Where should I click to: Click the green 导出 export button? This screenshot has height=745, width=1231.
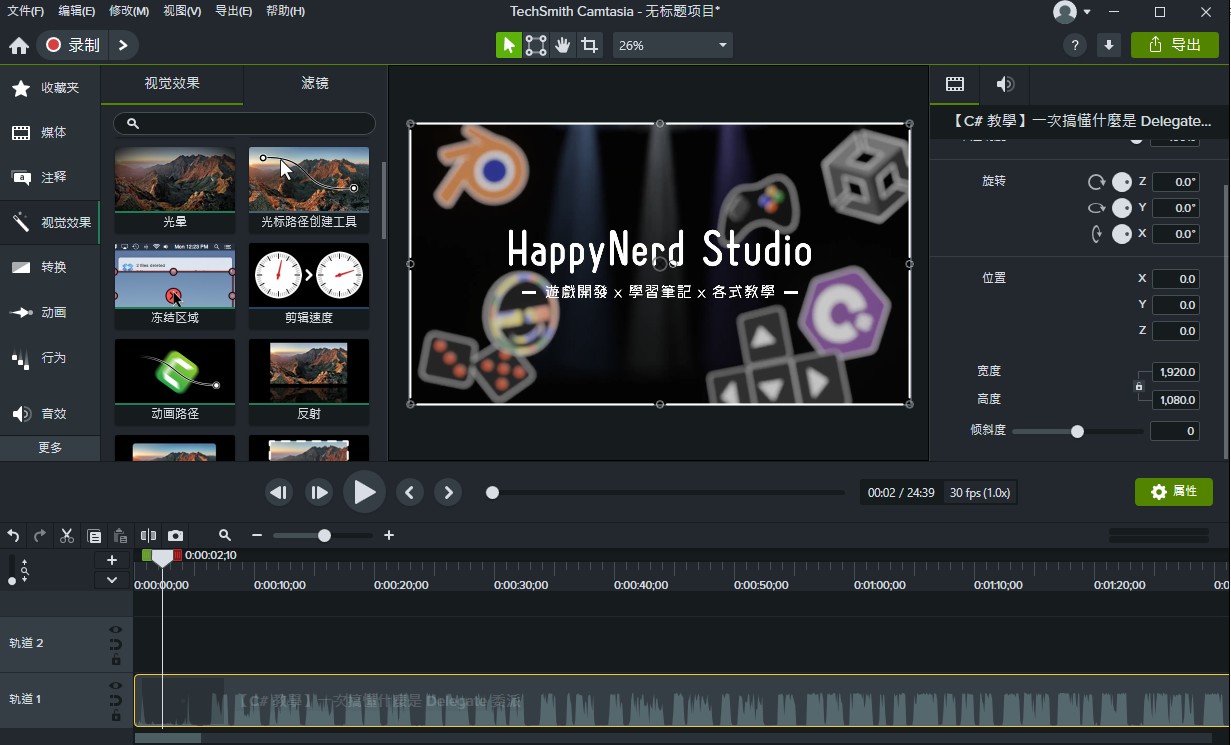tap(1174, 45)
